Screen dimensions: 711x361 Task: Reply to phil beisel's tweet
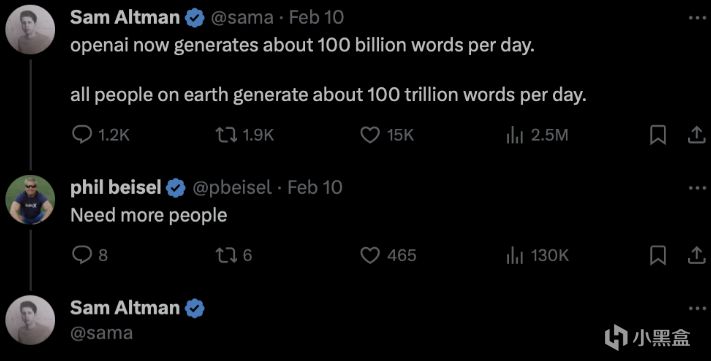[x=90, y=255]
